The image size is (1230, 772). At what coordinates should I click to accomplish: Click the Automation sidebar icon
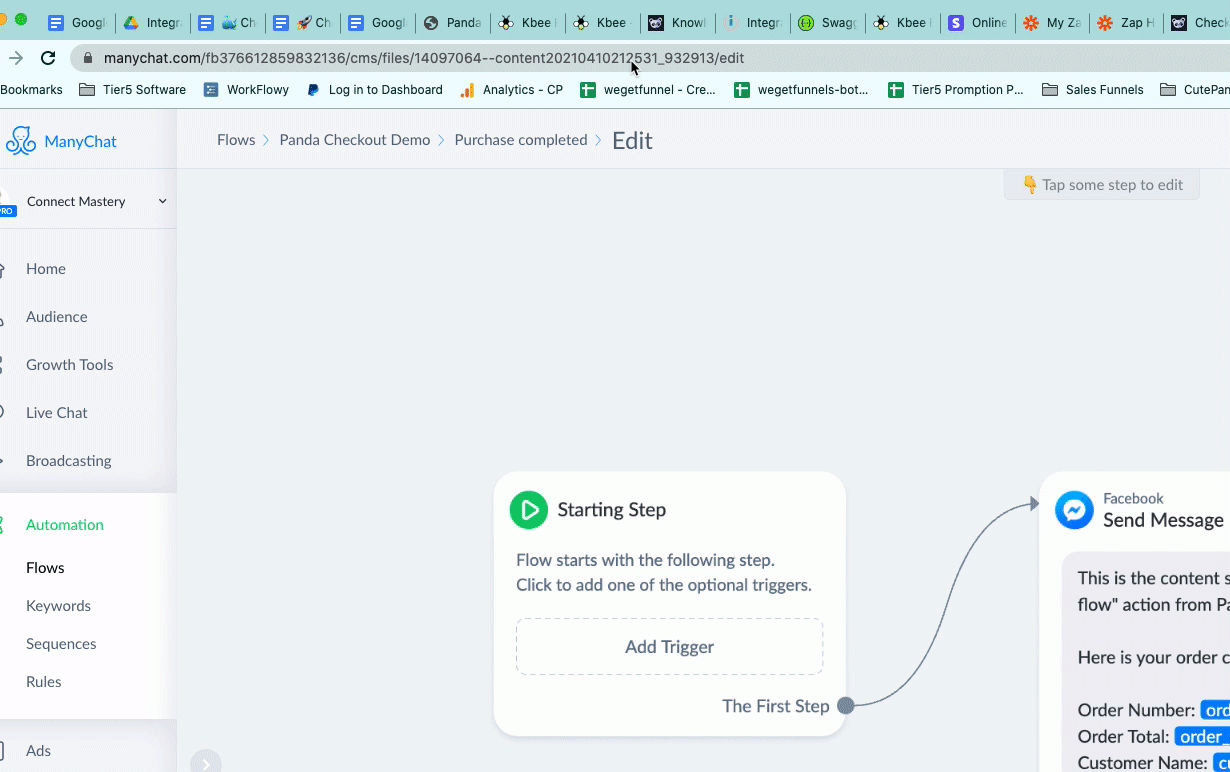click(3, 525)
